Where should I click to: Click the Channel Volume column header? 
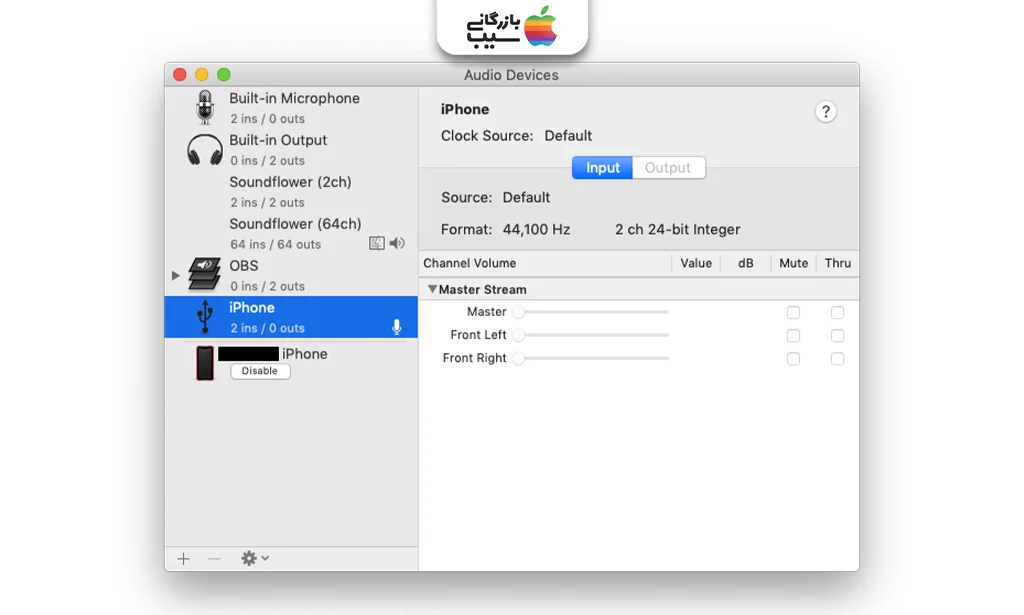[470, 263]
